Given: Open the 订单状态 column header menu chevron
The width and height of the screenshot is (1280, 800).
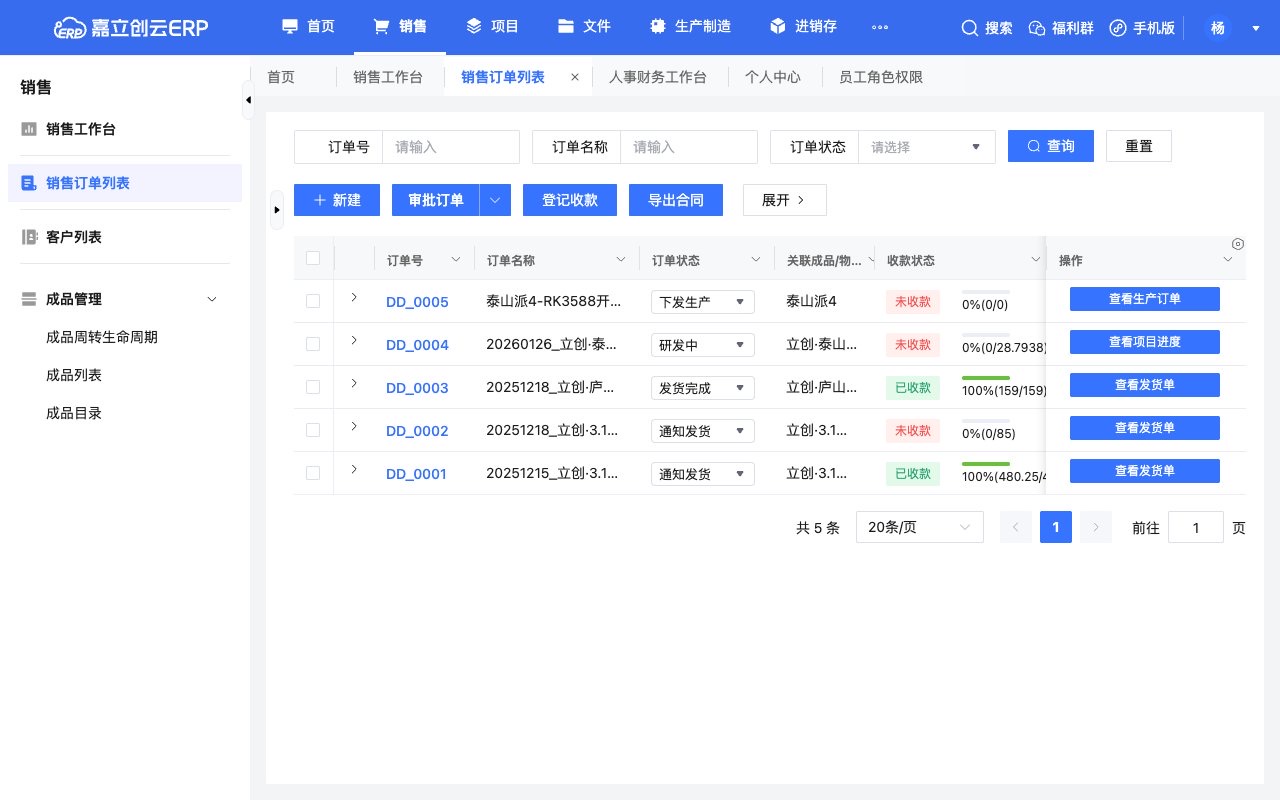Looking at the screenshot, I should 756,259.
